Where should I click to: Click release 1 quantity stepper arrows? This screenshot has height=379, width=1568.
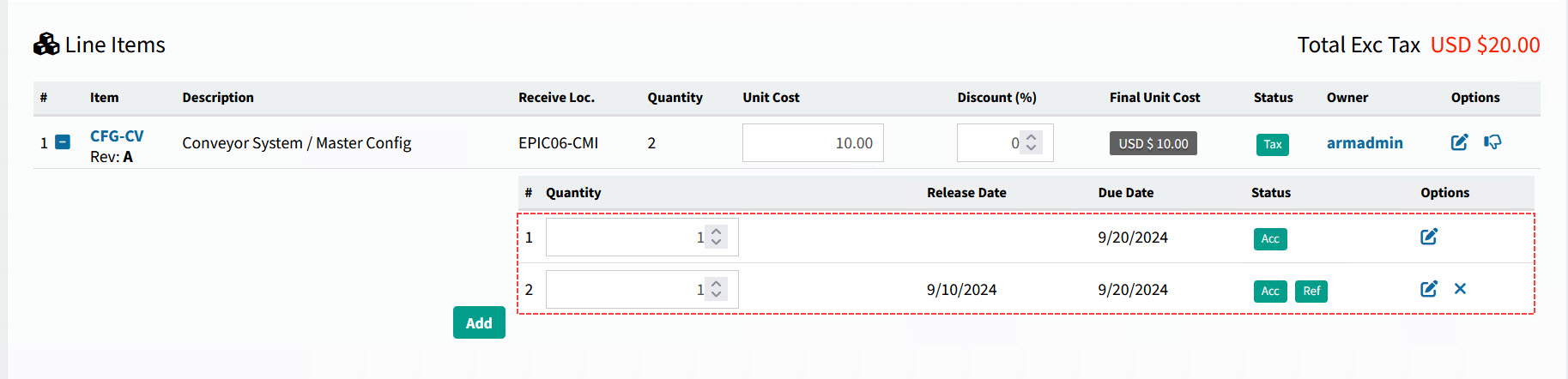tap(717, 238)
